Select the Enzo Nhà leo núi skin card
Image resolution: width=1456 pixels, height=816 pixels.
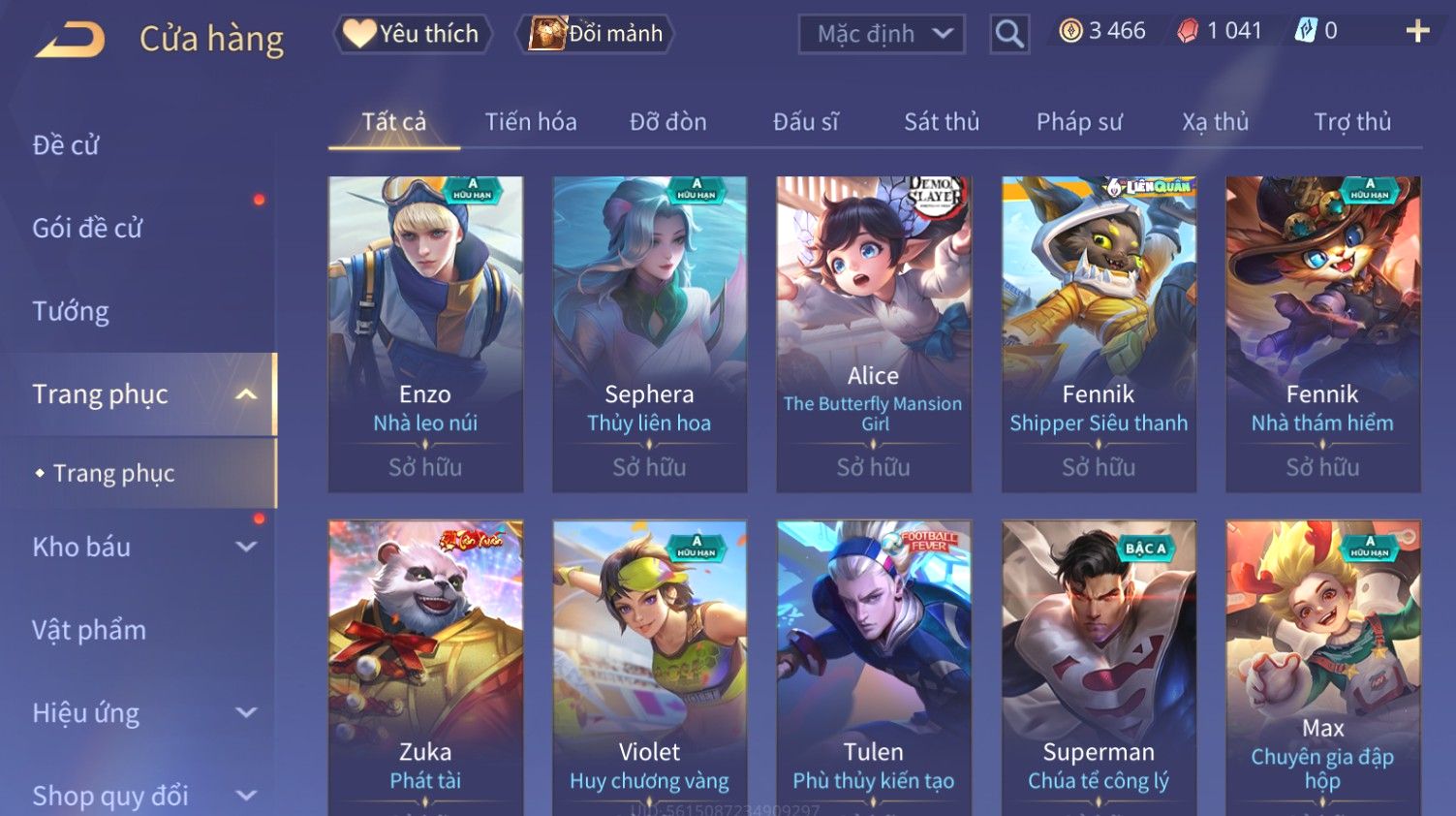pyautogui.click(x=425, y=333)
